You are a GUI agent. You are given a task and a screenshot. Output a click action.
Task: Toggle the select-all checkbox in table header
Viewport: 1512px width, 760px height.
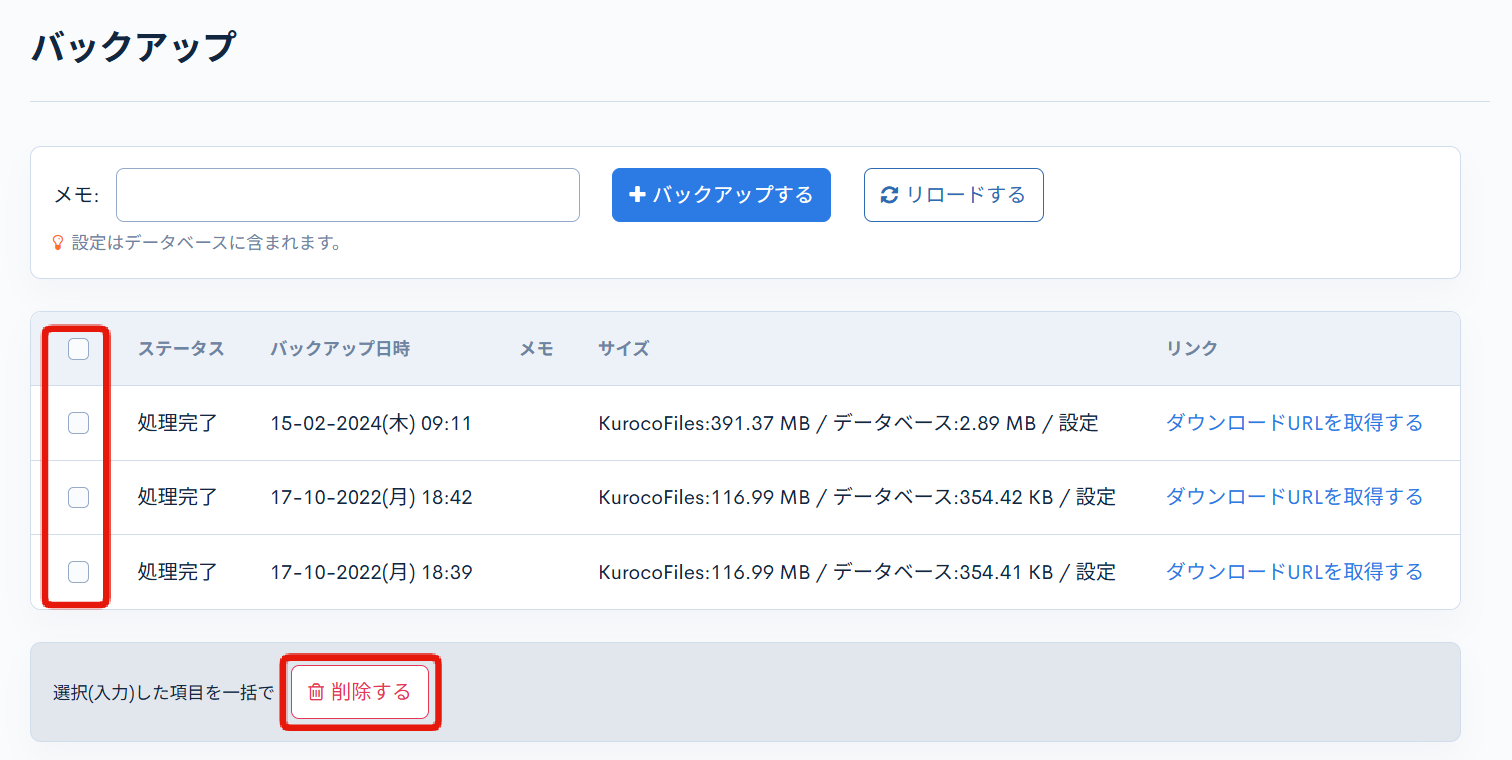point(77,348)
